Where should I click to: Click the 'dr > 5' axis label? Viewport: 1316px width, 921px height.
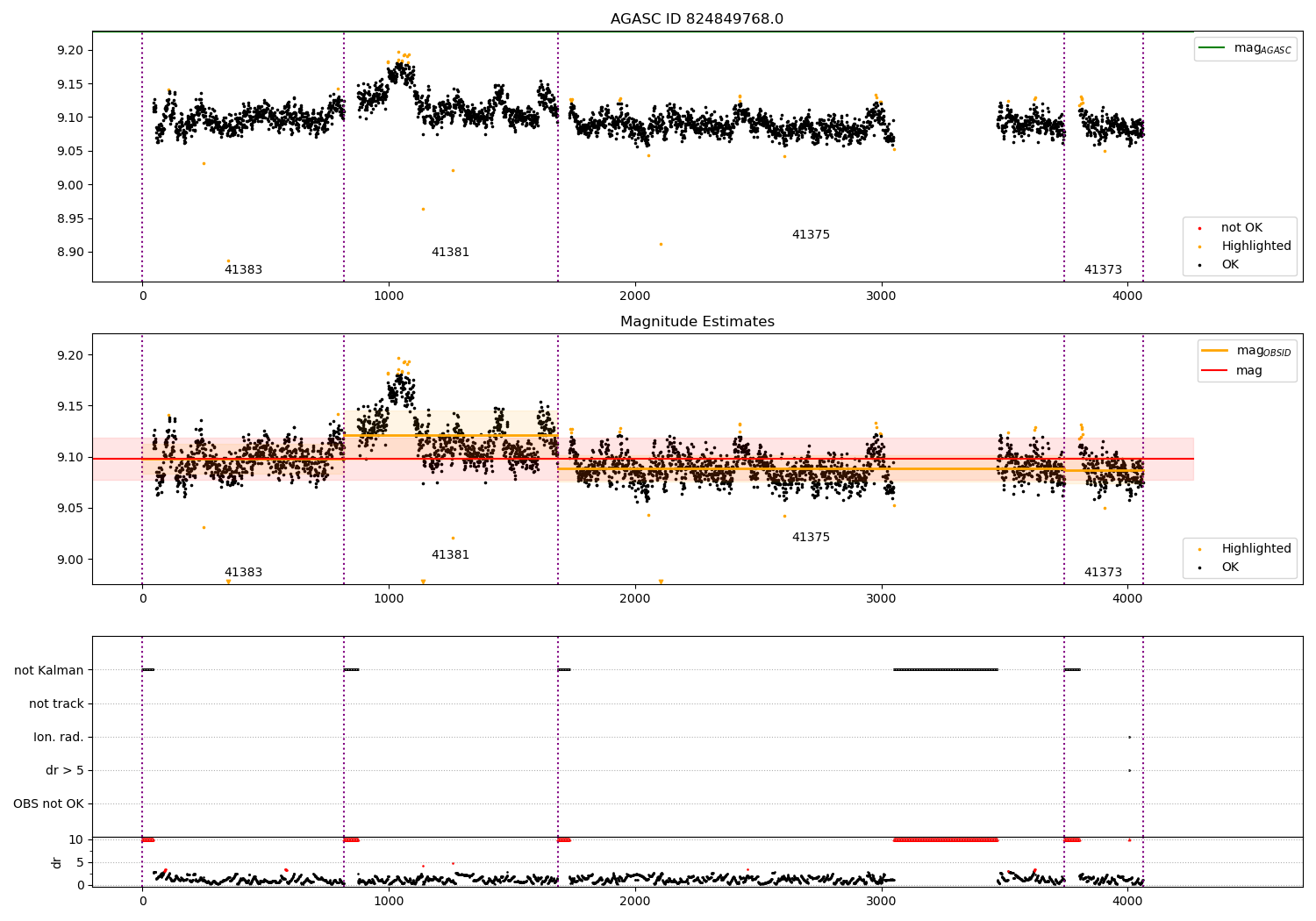click(x=65, y=770)
